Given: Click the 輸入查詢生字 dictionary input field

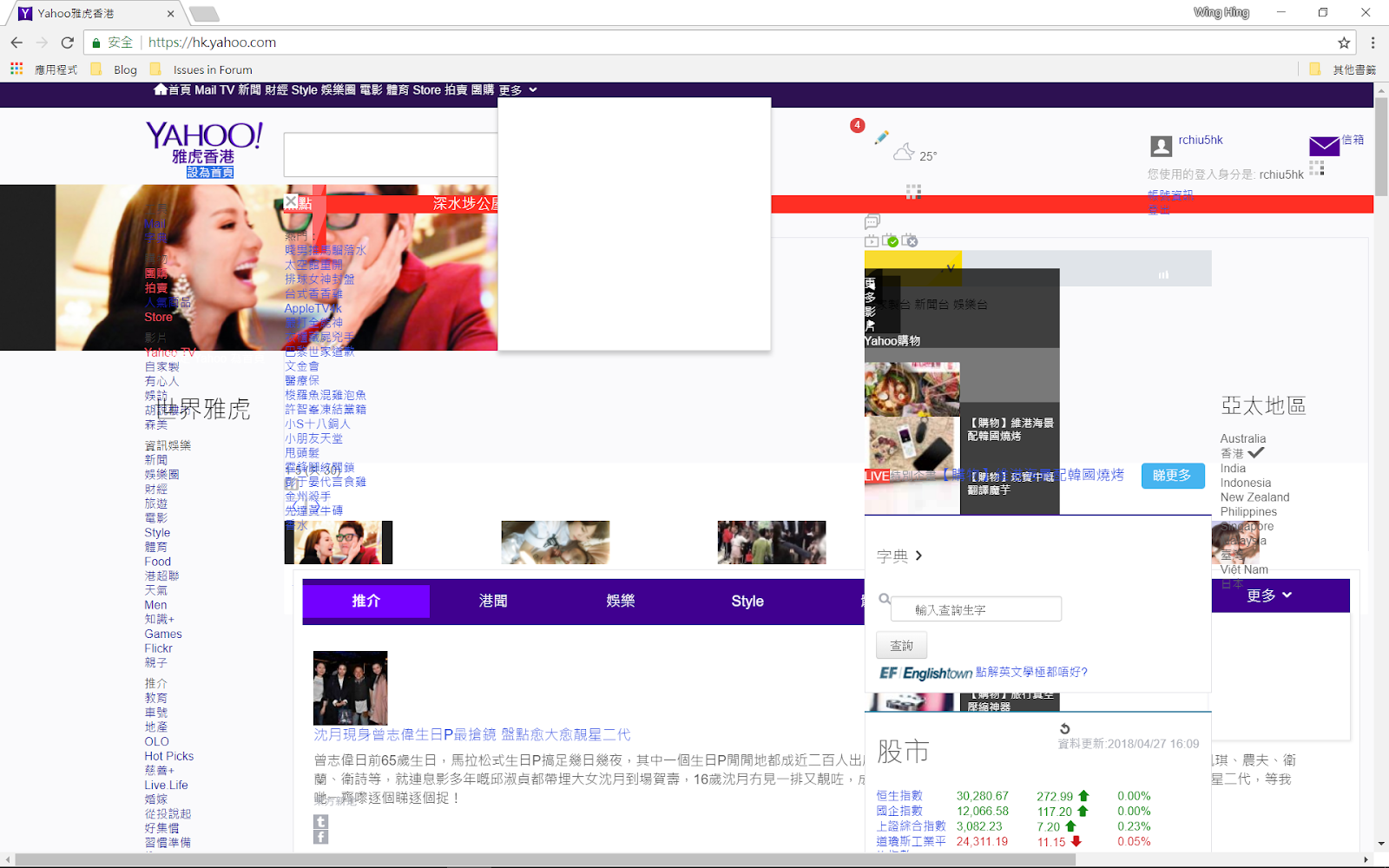Looking at the screenshot, I should 976,609.
